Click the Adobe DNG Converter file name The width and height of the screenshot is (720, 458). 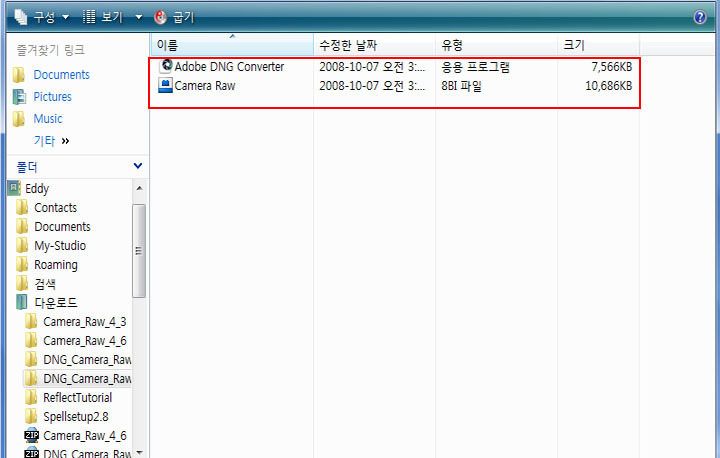click(x=229, y=67)
